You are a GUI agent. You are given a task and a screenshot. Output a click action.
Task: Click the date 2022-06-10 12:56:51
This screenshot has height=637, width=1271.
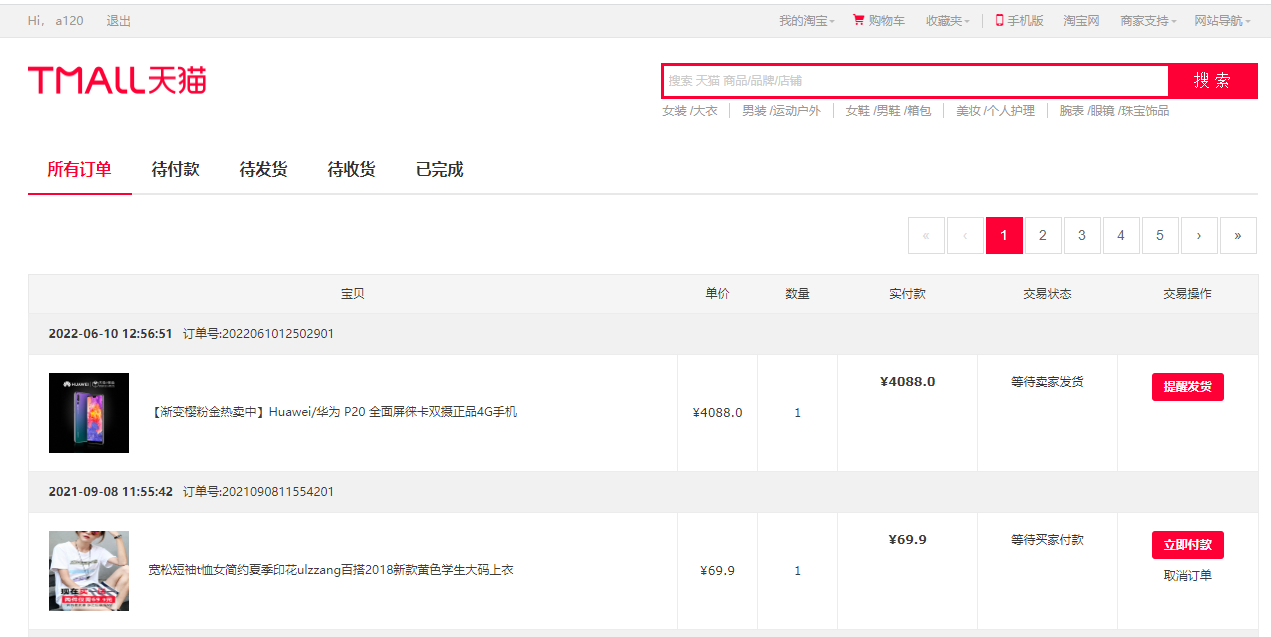[111, 334]
